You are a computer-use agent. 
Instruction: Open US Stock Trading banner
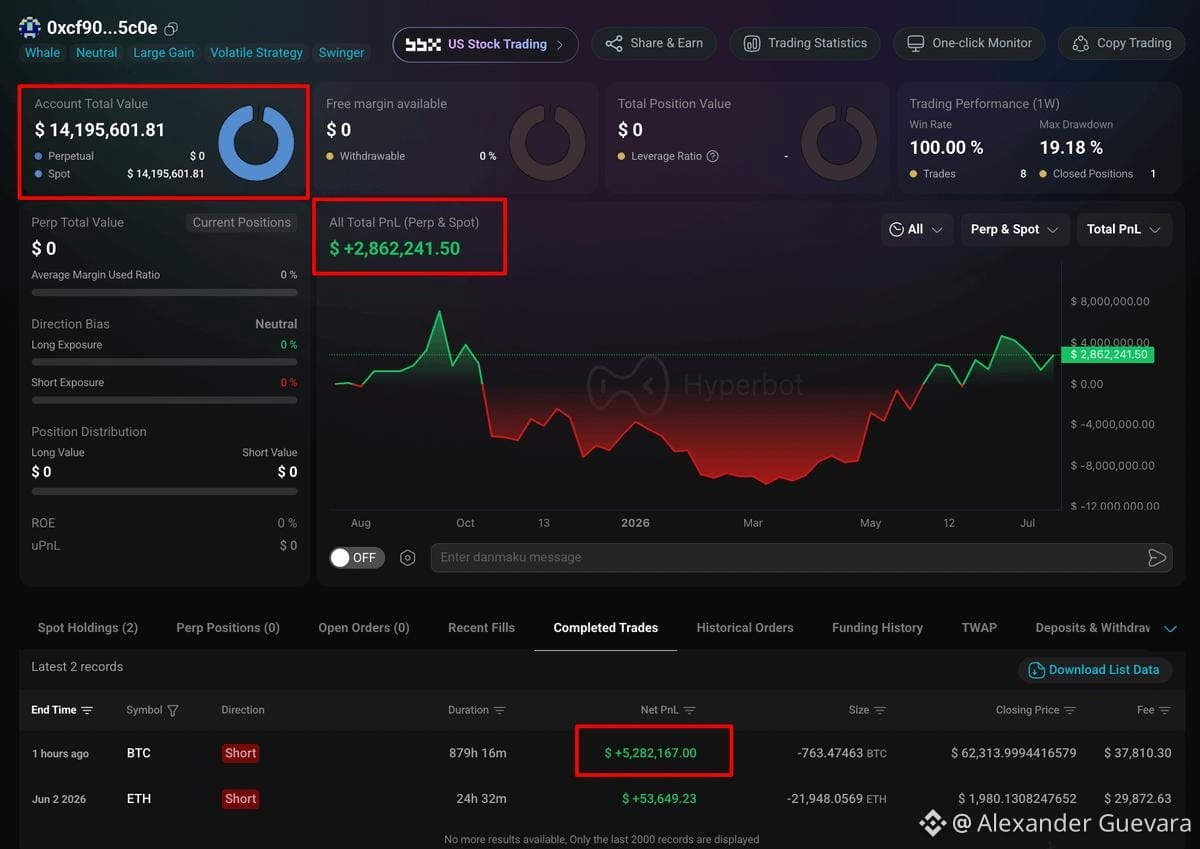coord(485,44)
